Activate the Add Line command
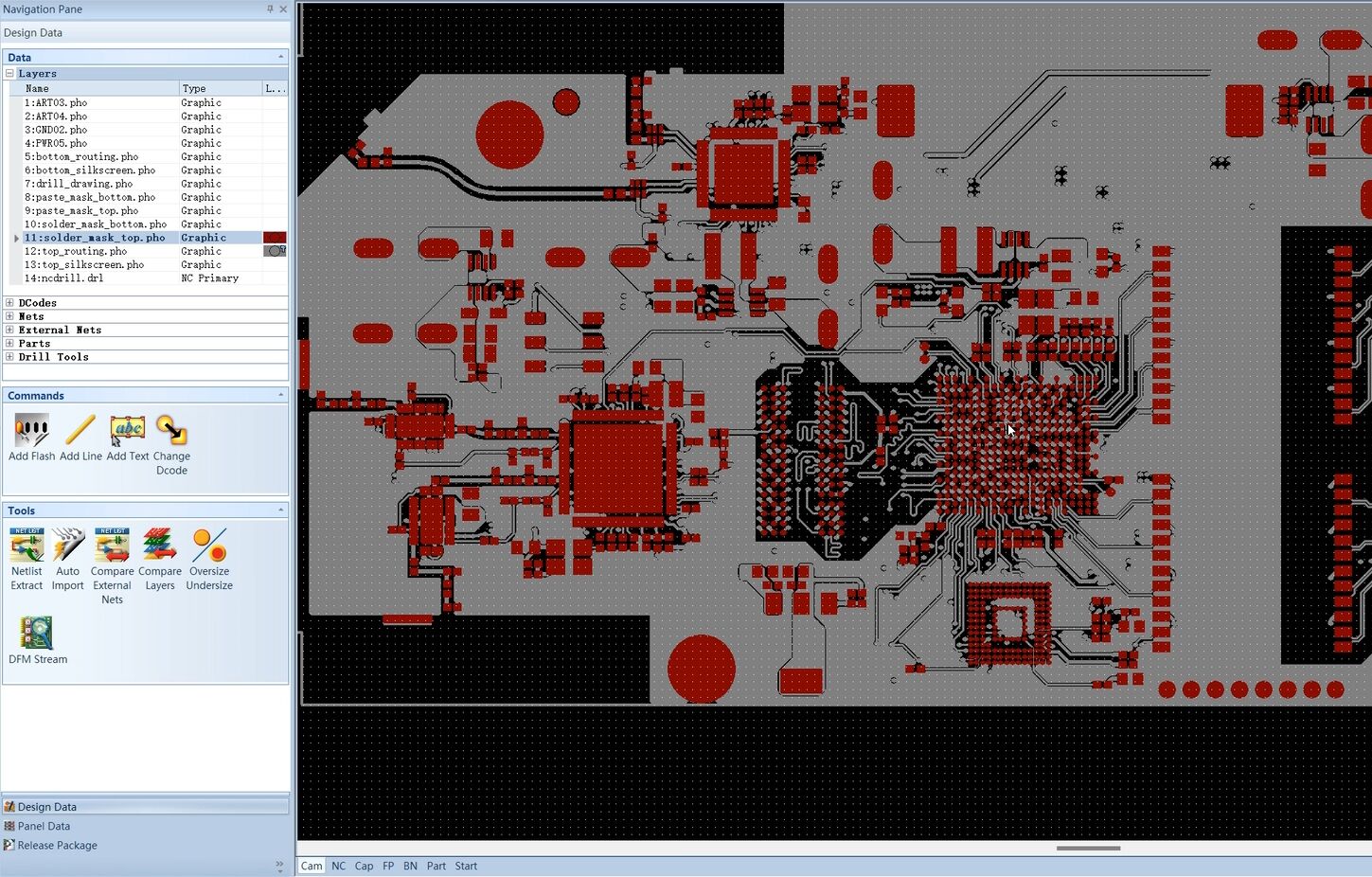Viewport: 1372px width, 877px height. click(80, 438)
